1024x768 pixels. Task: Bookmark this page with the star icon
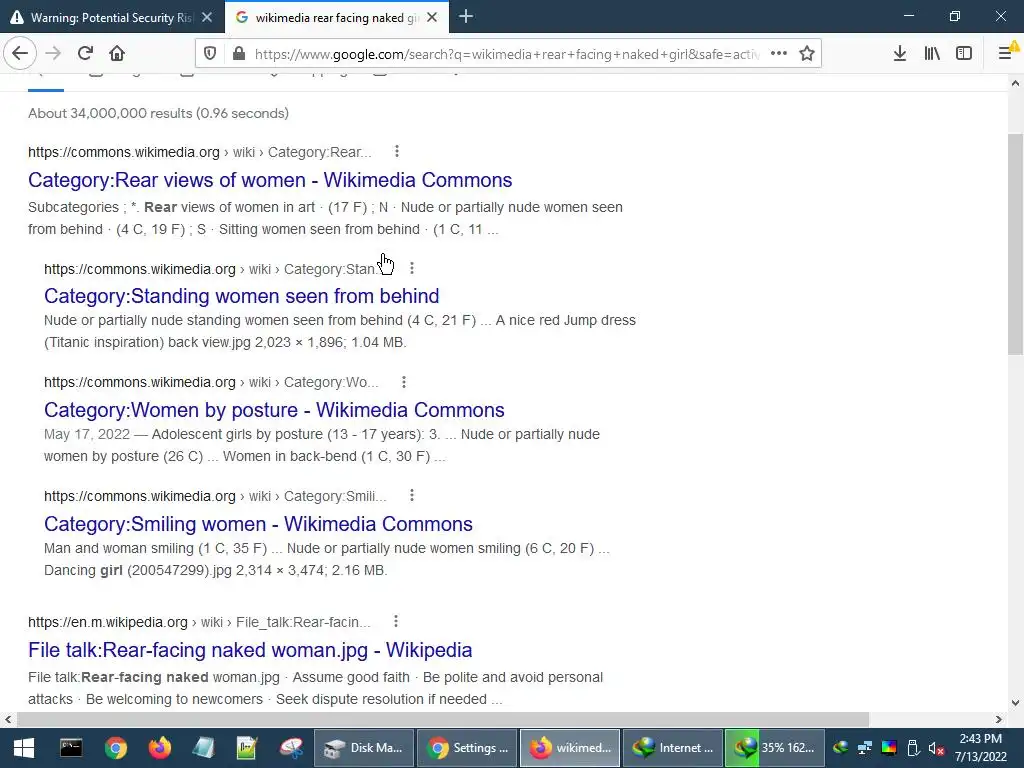[807, 54]
